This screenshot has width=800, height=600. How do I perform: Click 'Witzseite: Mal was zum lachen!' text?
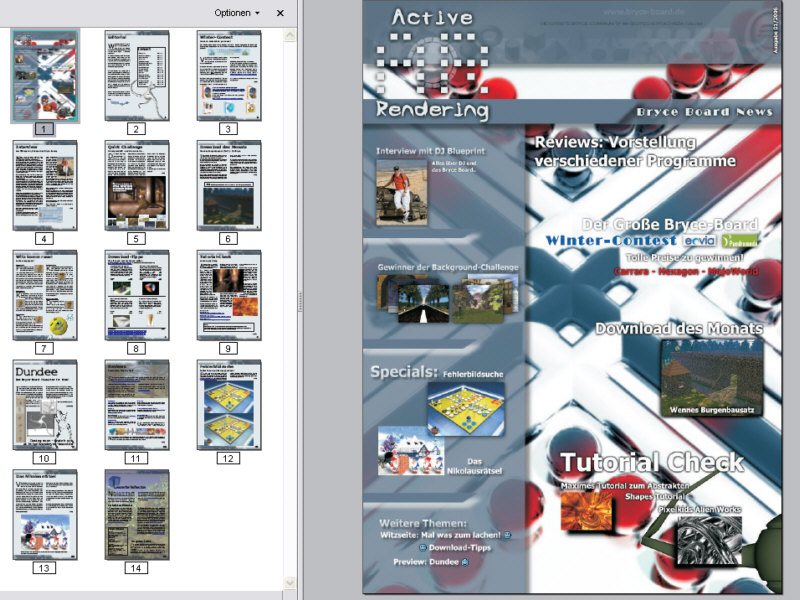pos(440,535)
